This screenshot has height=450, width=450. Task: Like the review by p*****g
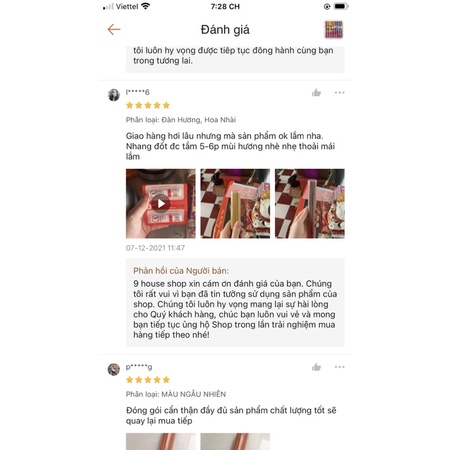tap(316, 367)
